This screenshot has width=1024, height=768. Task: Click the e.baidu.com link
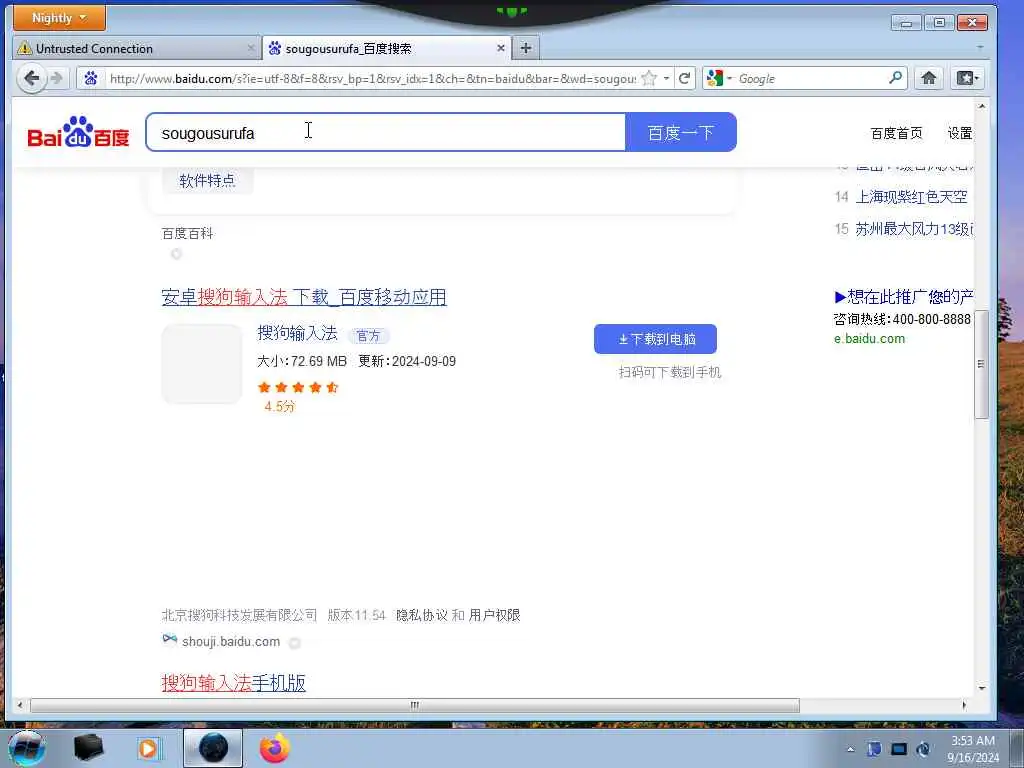[869, 338]
